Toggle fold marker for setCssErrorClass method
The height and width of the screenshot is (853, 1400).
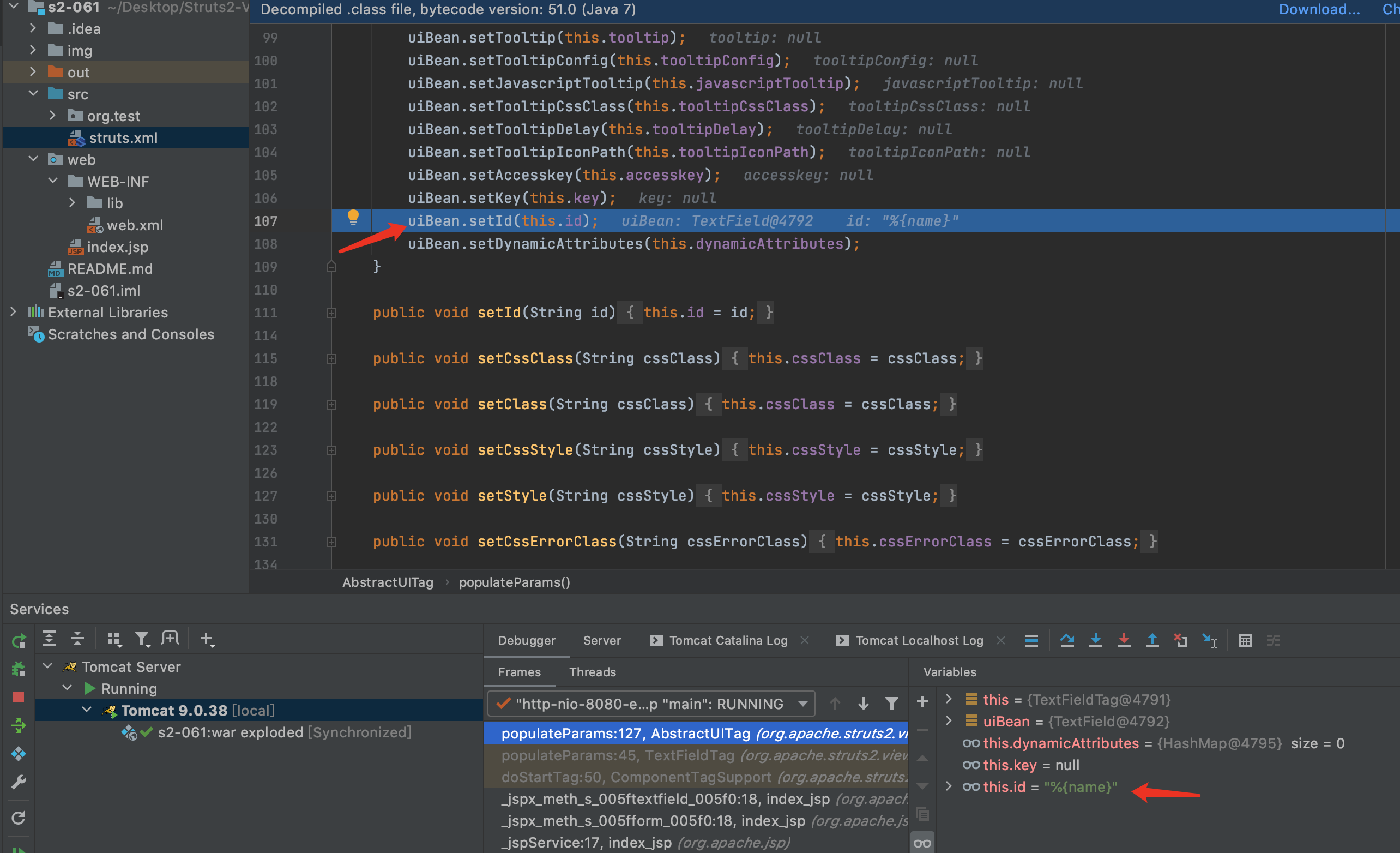(x=331, y=542)
